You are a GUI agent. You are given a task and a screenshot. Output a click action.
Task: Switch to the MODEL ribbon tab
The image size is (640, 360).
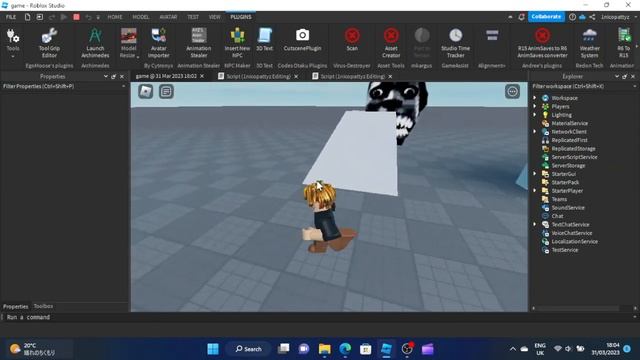pyautogui.click(x=140, y=17)
